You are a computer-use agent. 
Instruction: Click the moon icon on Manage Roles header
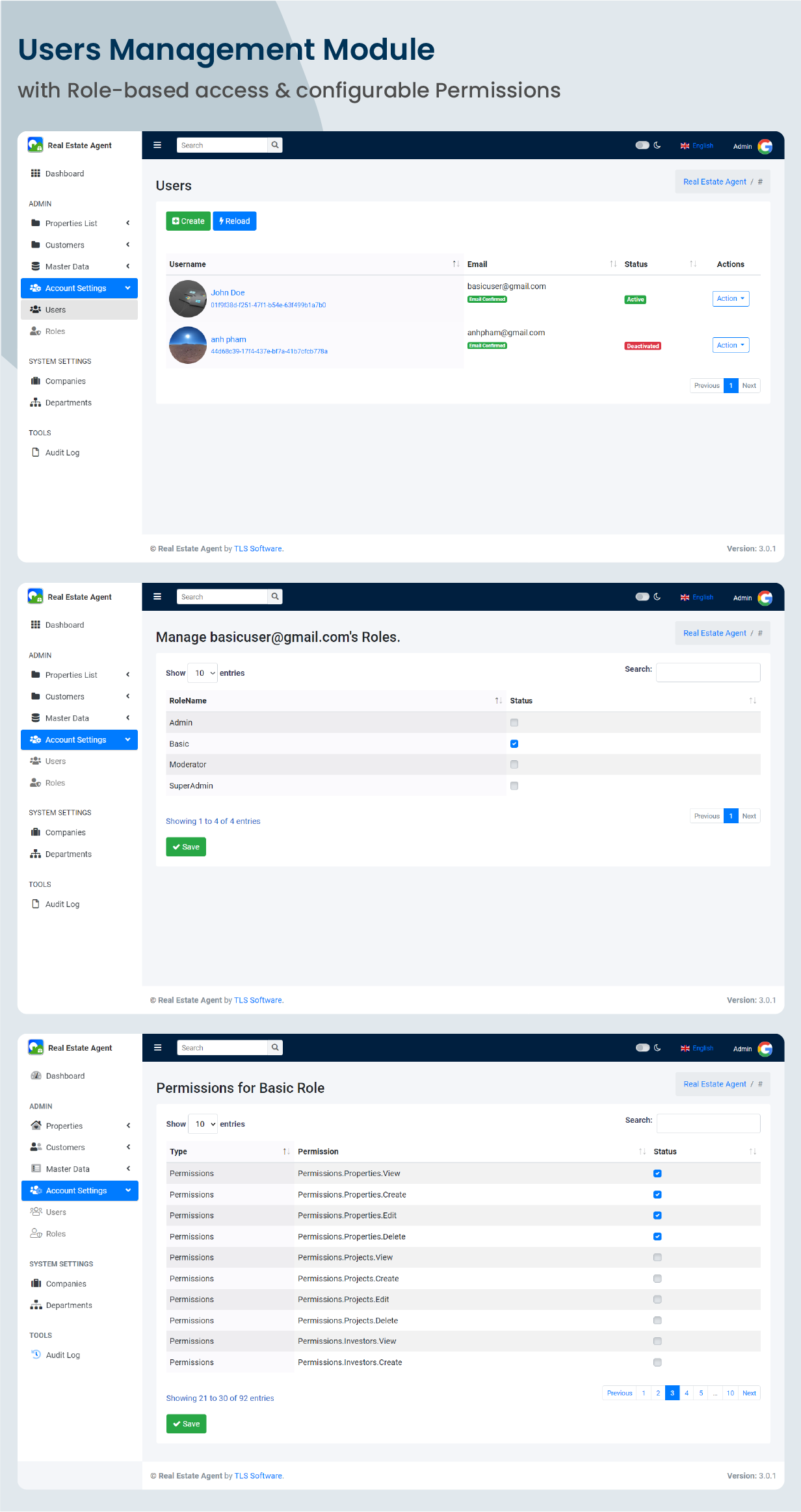657,596
